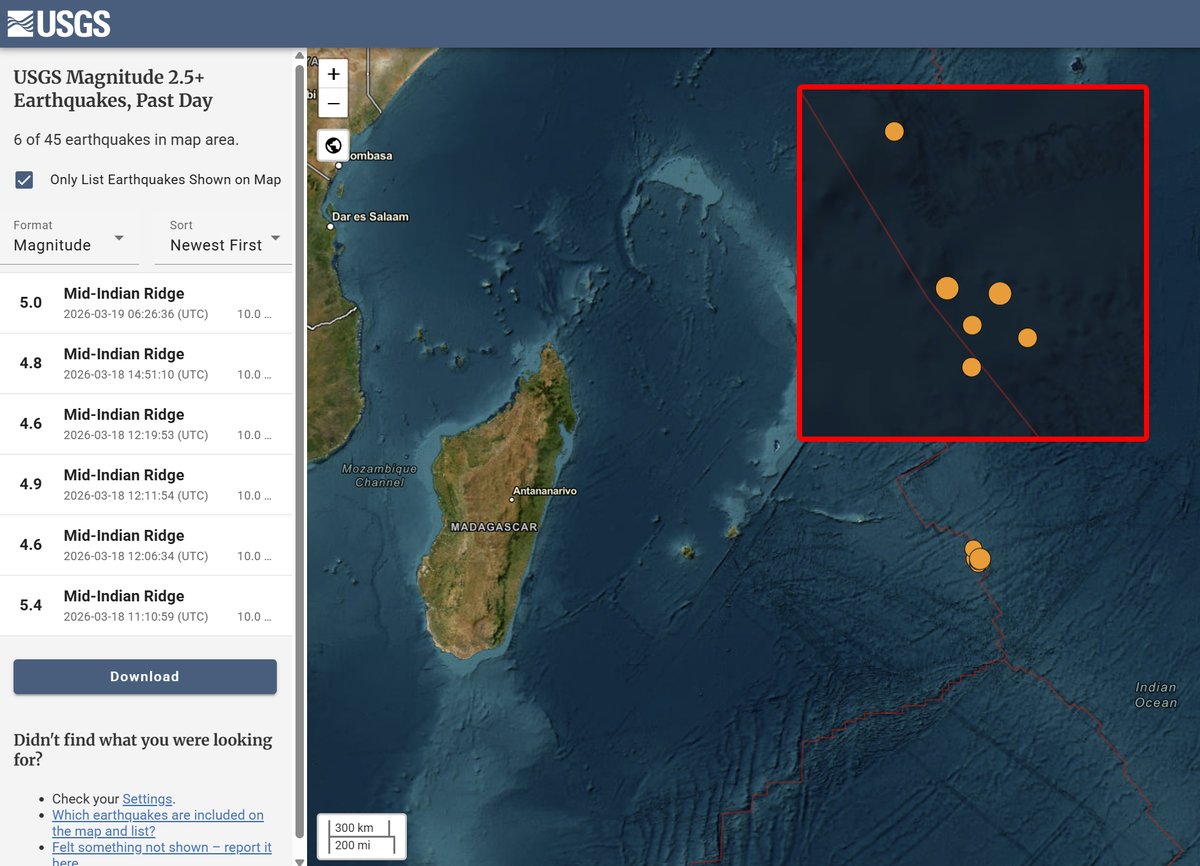1200x866 pixels.
Task: Click the Download button
Action: [145, 677]
